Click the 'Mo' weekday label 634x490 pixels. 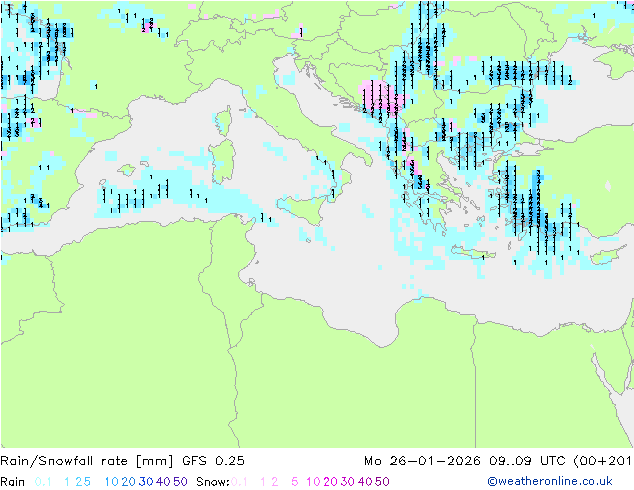(372, 461)
